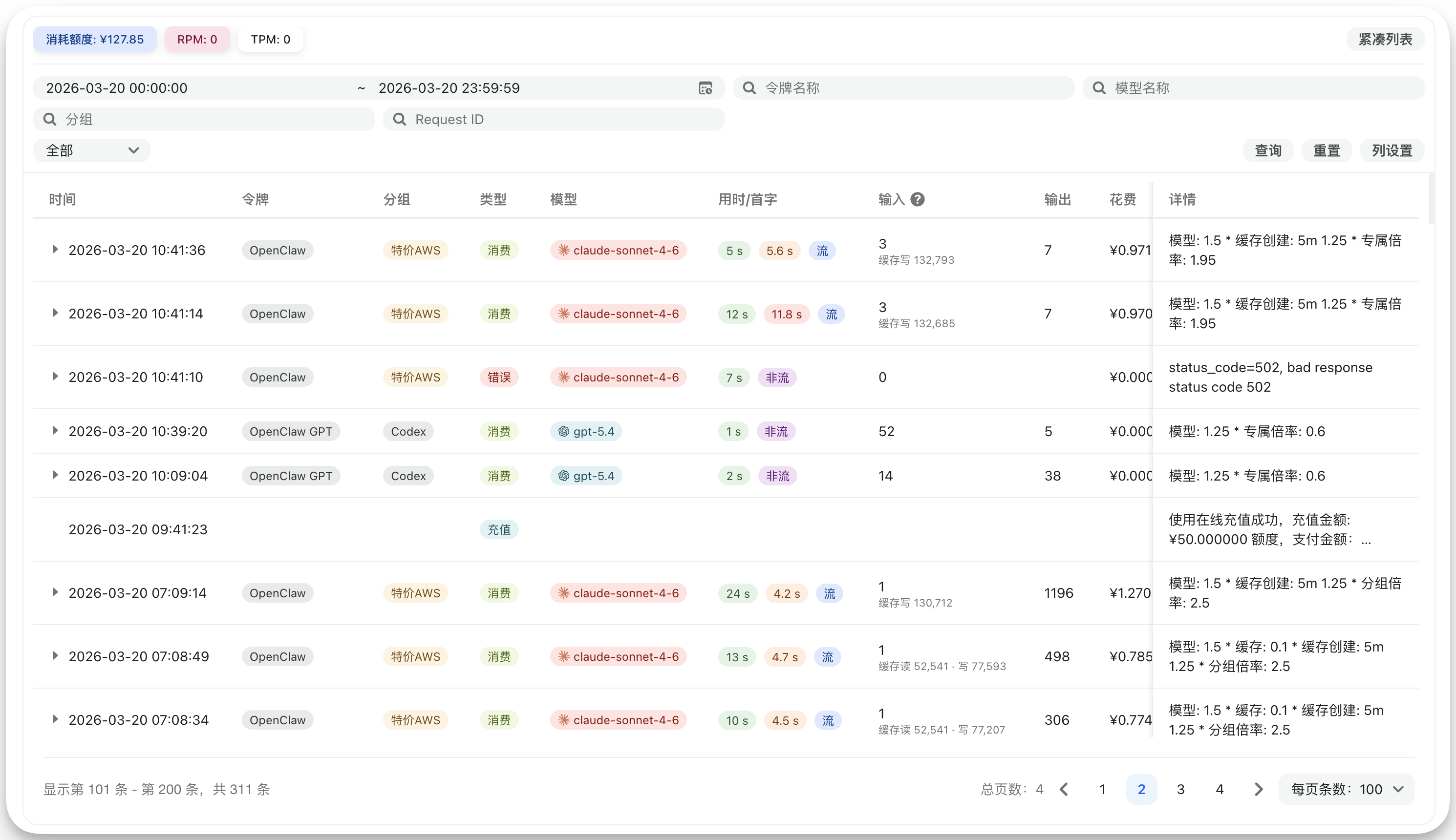Screen dimensions: 1456x840
Task: Click the 重置 button
Action: (1326, 150)
